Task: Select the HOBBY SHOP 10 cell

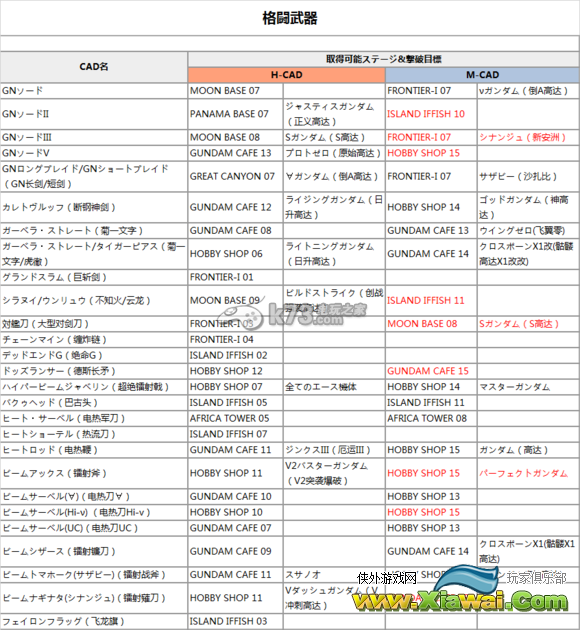Action: pos(235,512)
